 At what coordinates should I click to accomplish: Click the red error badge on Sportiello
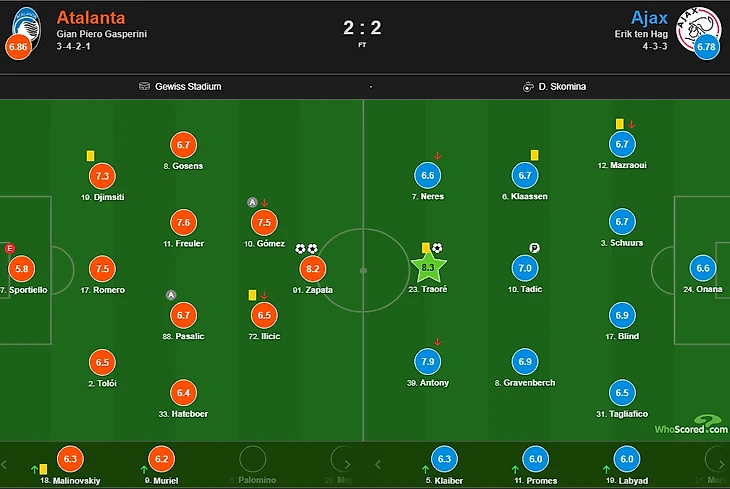point(9,248)
